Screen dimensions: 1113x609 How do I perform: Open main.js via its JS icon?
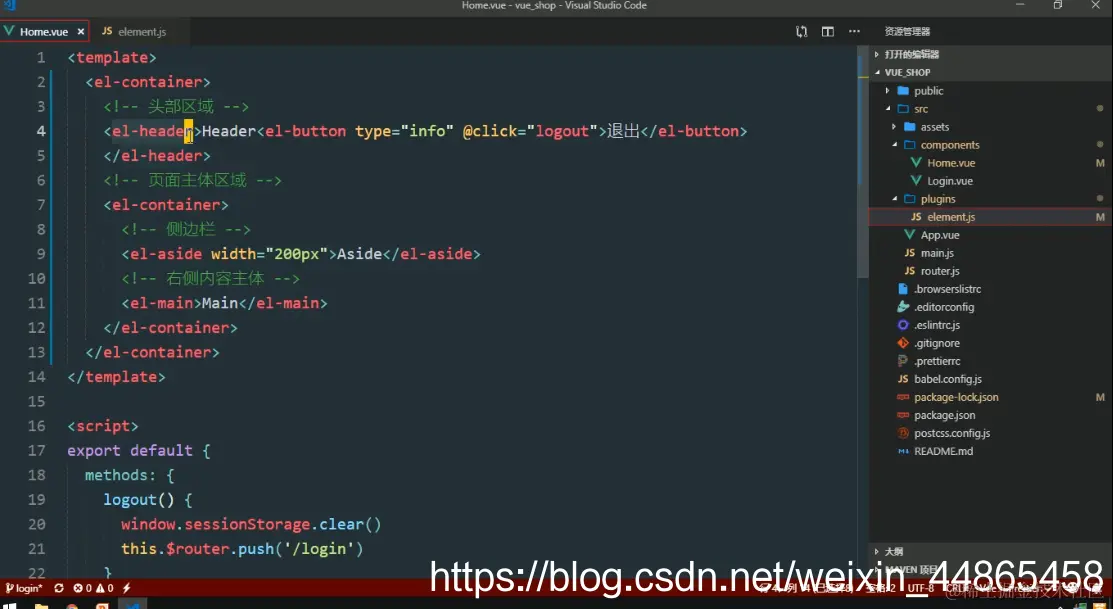point(909,253)
